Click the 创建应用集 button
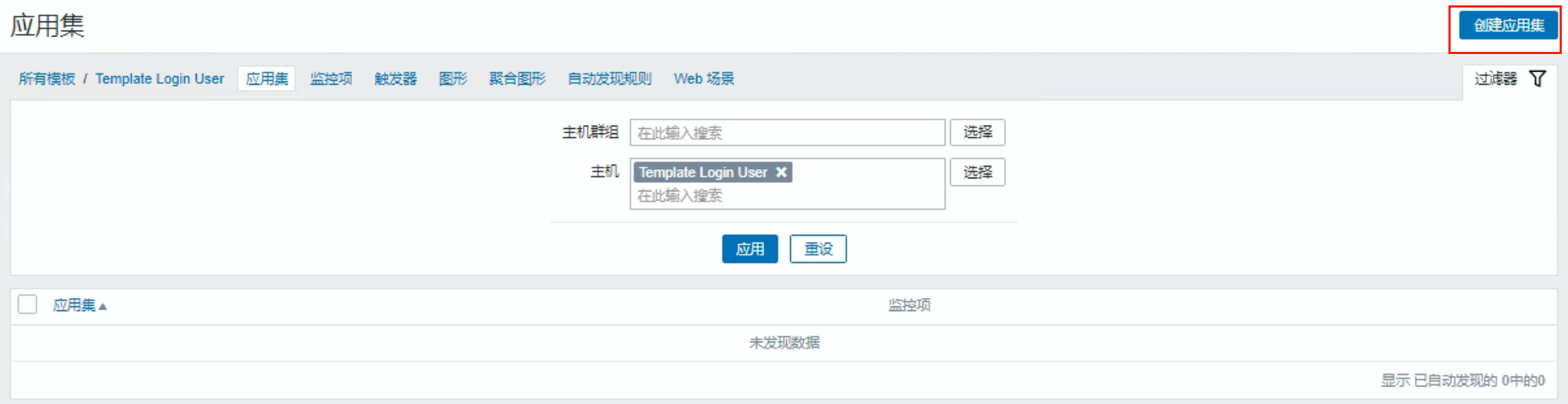 (x=1508, y=26)
